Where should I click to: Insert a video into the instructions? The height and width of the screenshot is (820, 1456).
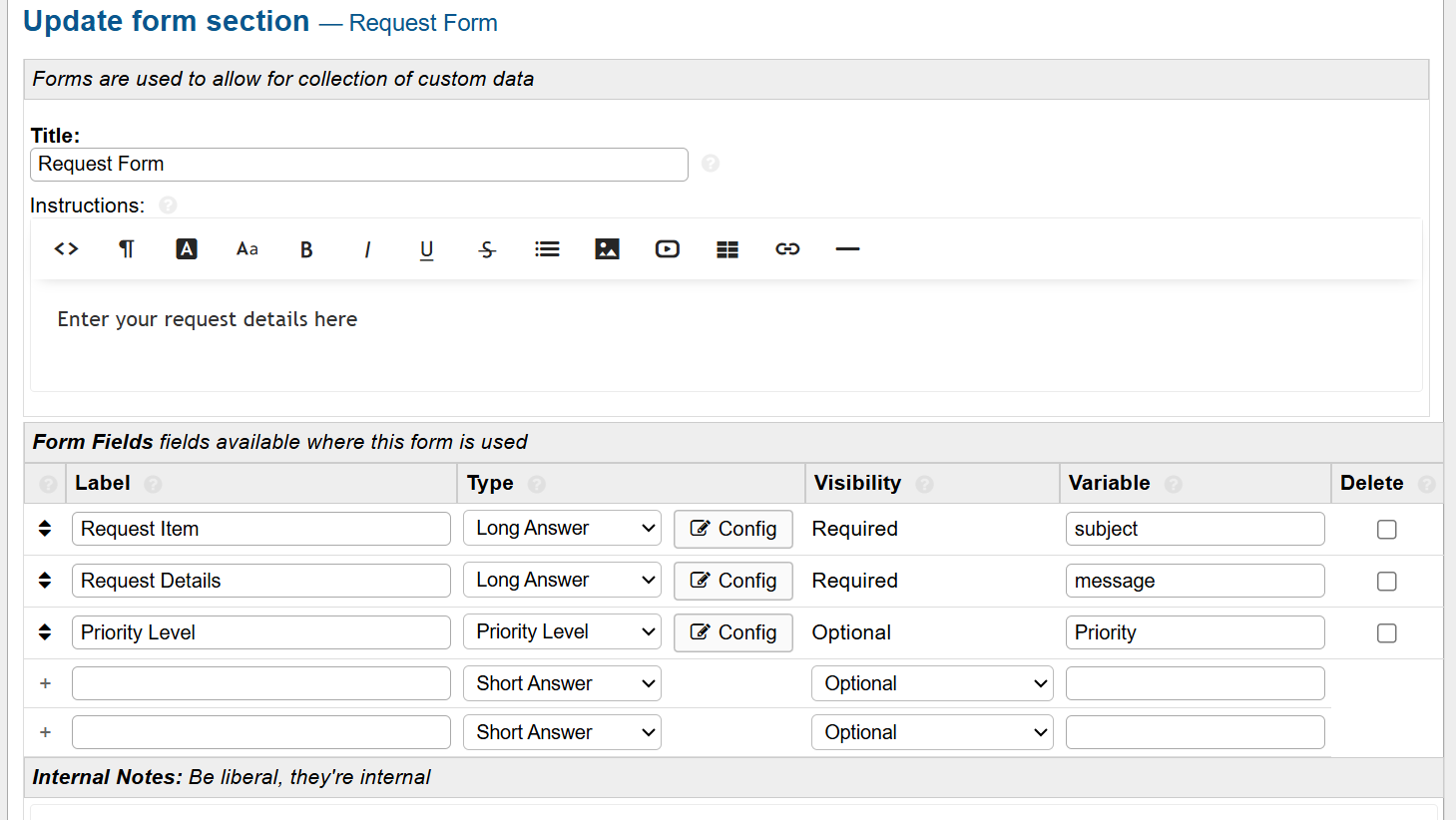667,249
